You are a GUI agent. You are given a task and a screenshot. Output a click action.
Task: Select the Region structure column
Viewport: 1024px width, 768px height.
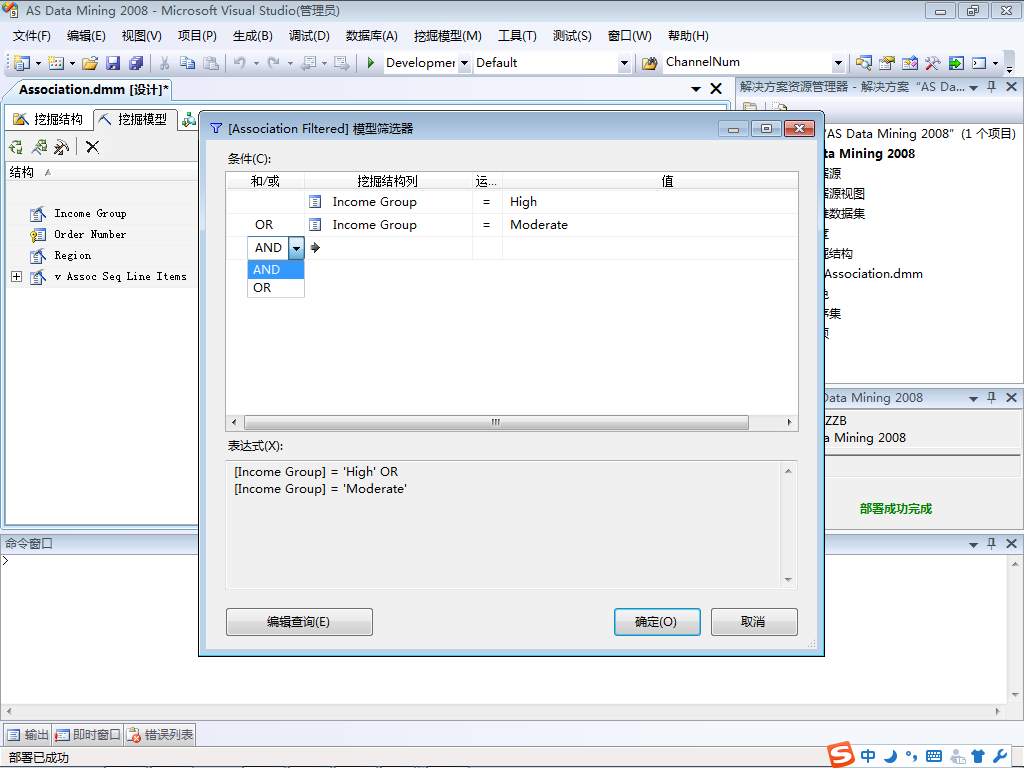tap(72, 255)
